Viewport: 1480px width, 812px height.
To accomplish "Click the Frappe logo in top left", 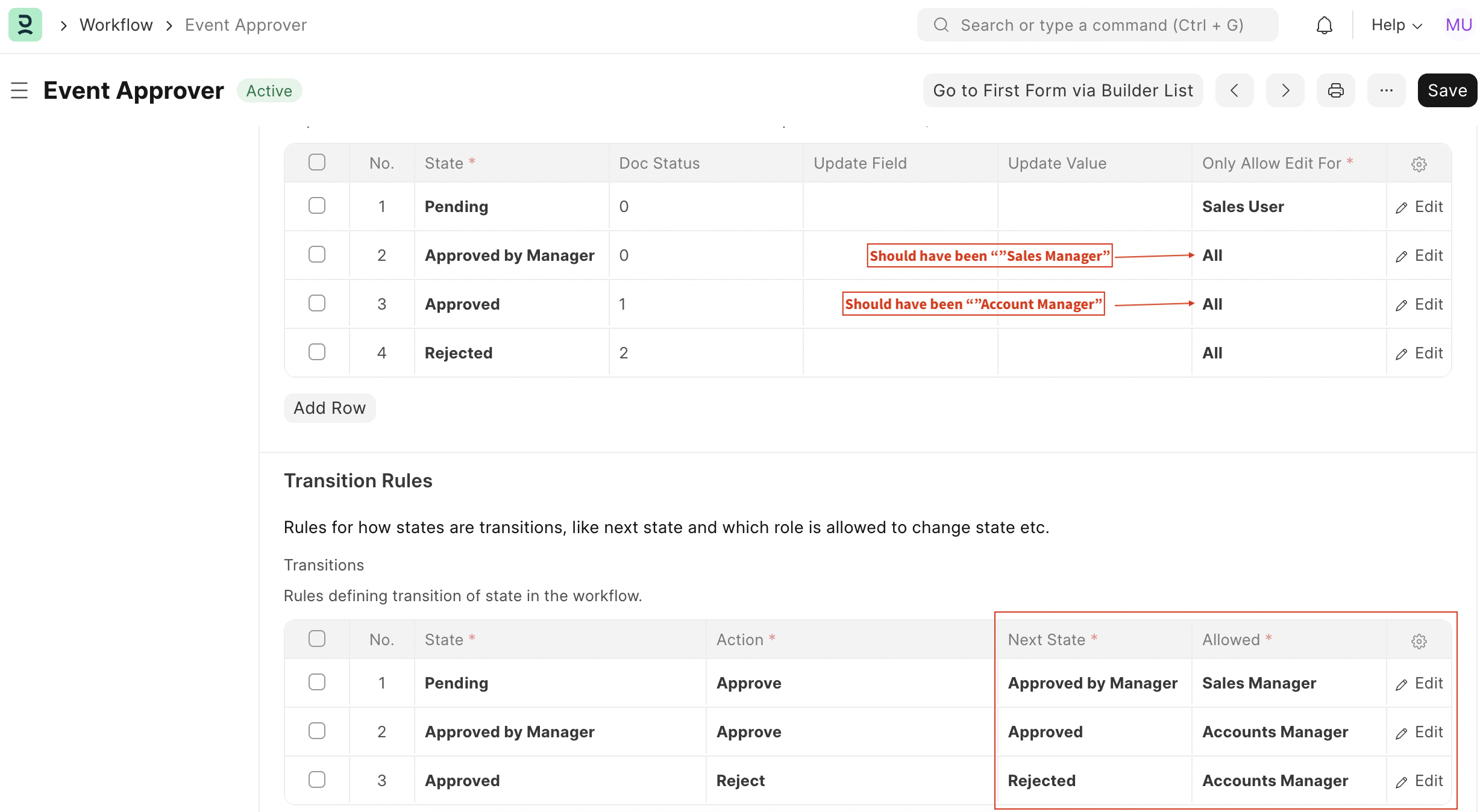I will click(x=25, y=25).
